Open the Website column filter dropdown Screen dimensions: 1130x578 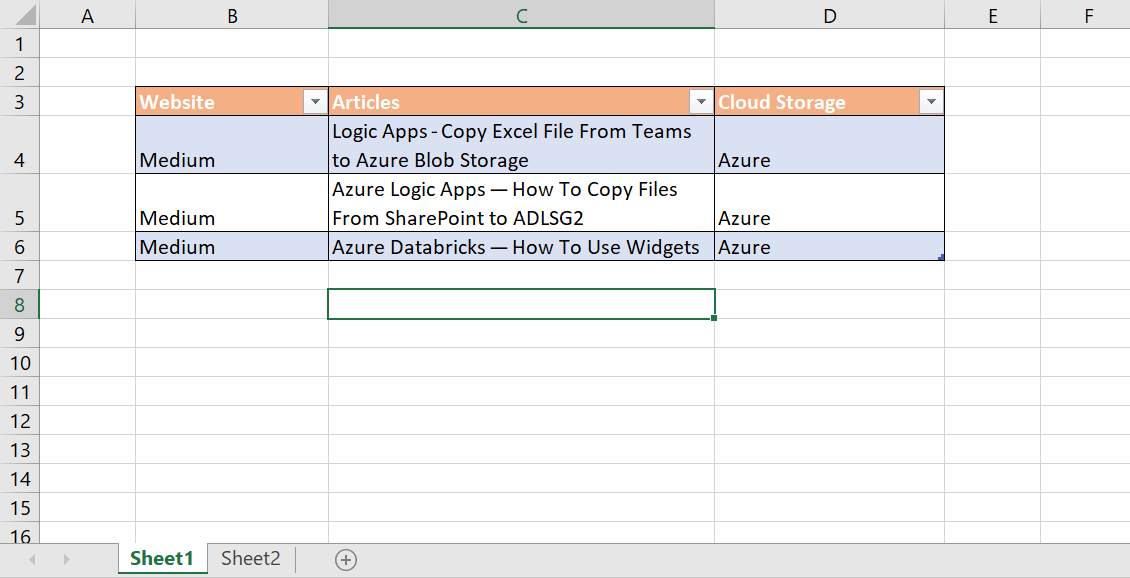click(315, 101)
